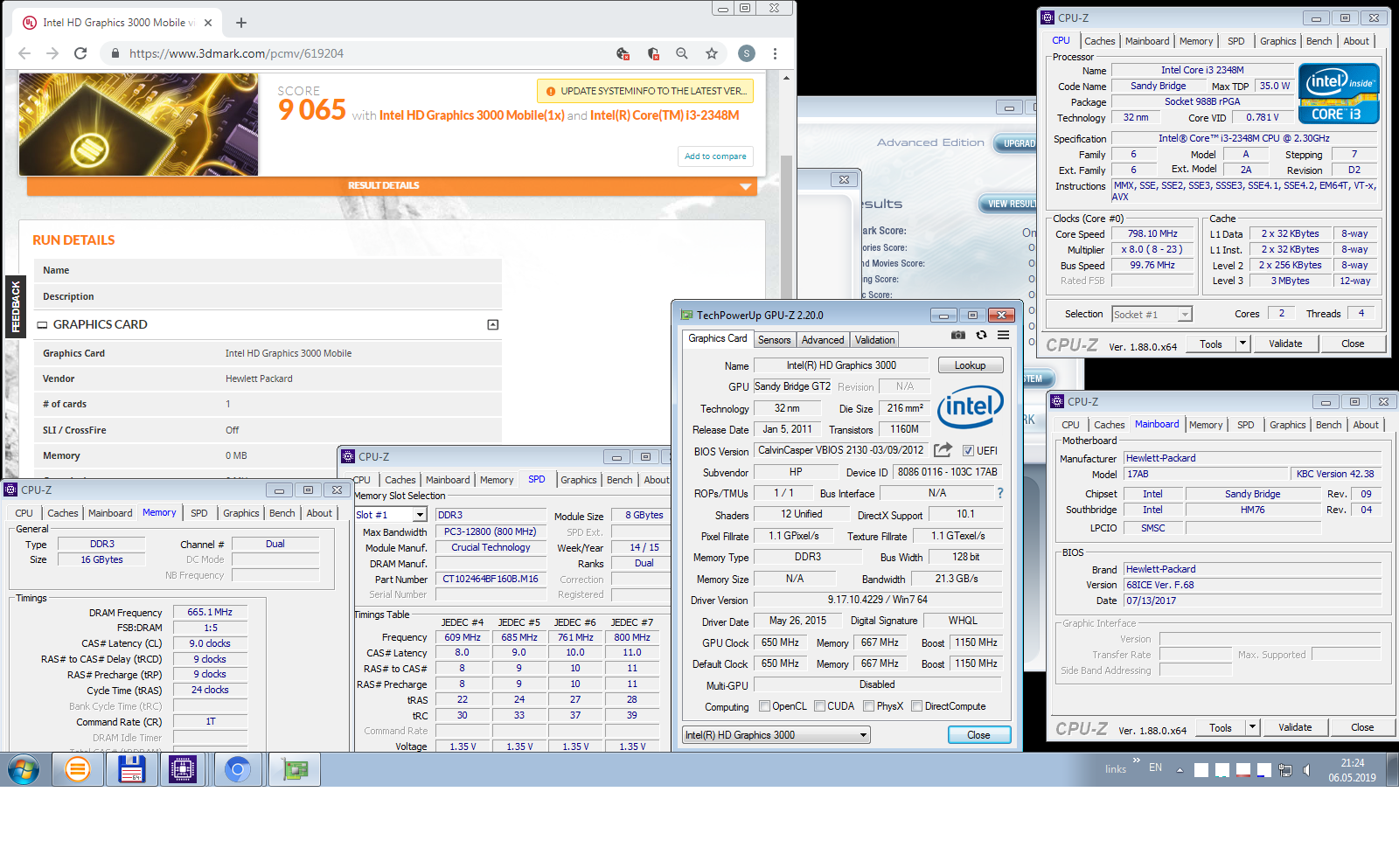Viewport: 1399px width, 868px height.
Task: Open Chromium taskbar icon
Action: pos(237,769)
